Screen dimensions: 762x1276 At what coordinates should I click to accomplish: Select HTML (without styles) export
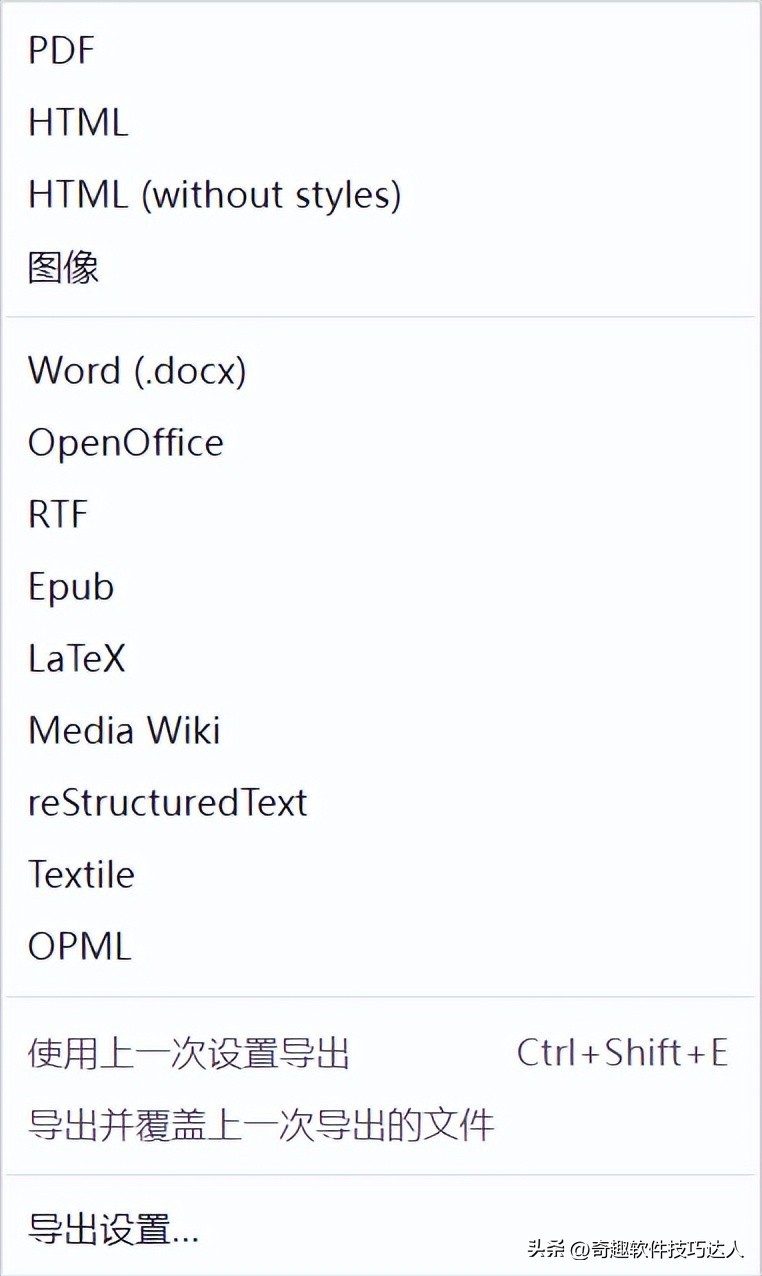[214, 195]
